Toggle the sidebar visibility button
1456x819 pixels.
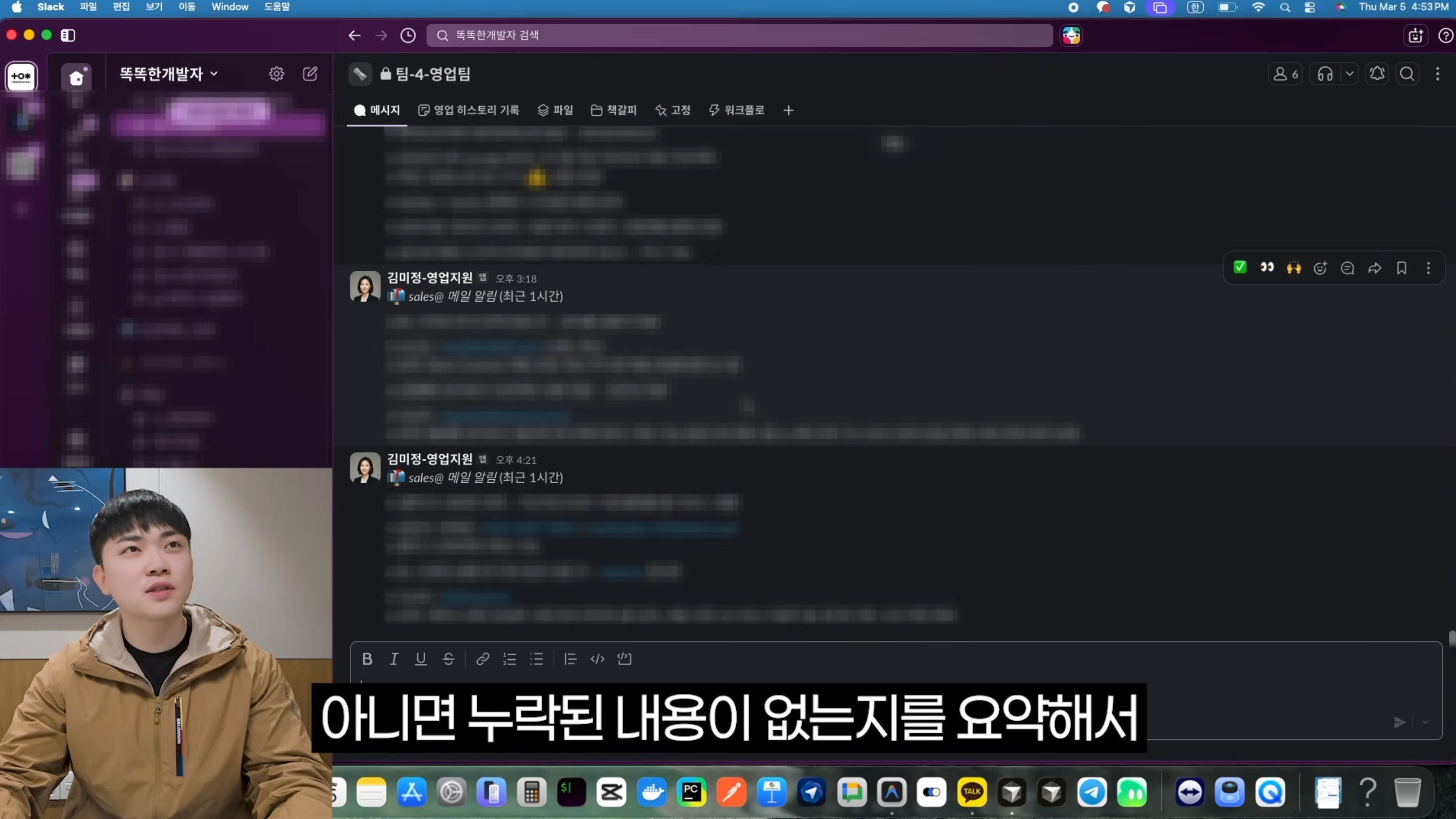point(68,35)
